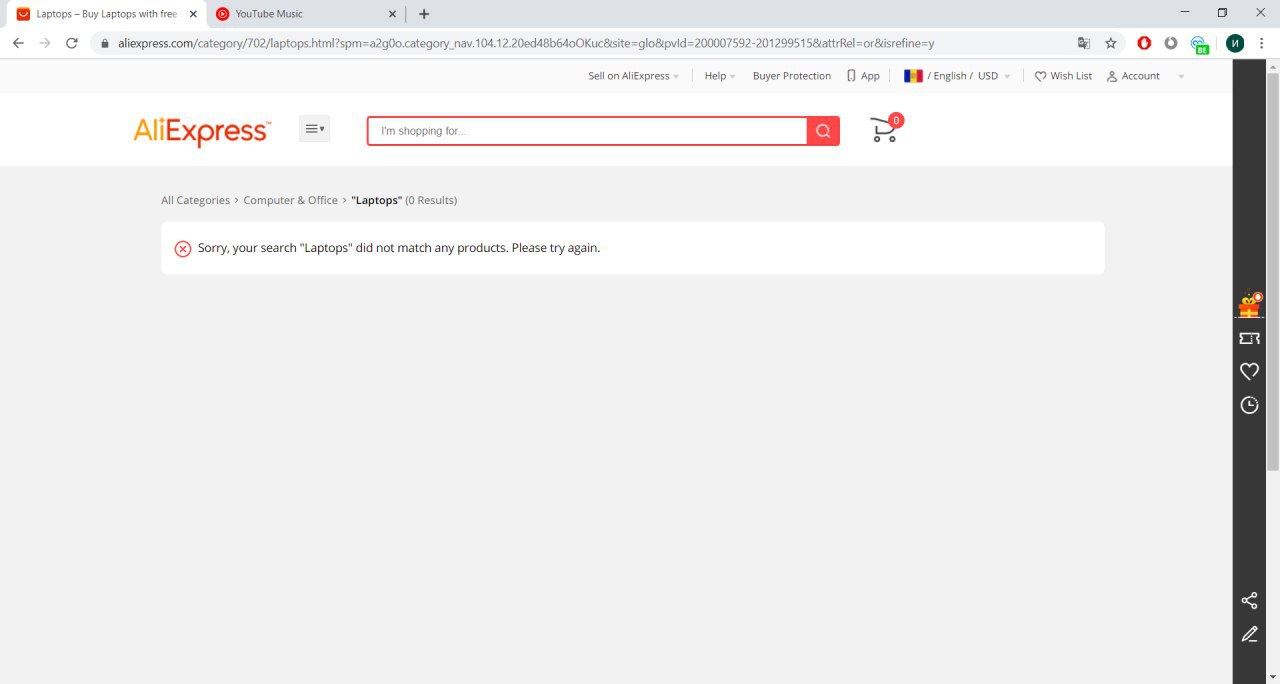Close the YouTube Music tab
1280x684 pixels.
tap(391, 14)
